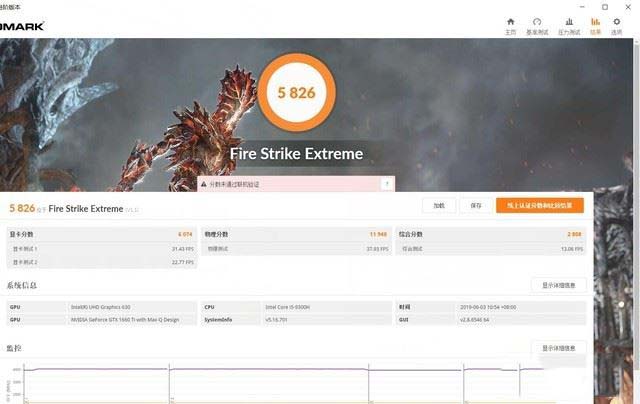Select the combined score (综合分数) row
640x404 pixels.
point(491,234)
